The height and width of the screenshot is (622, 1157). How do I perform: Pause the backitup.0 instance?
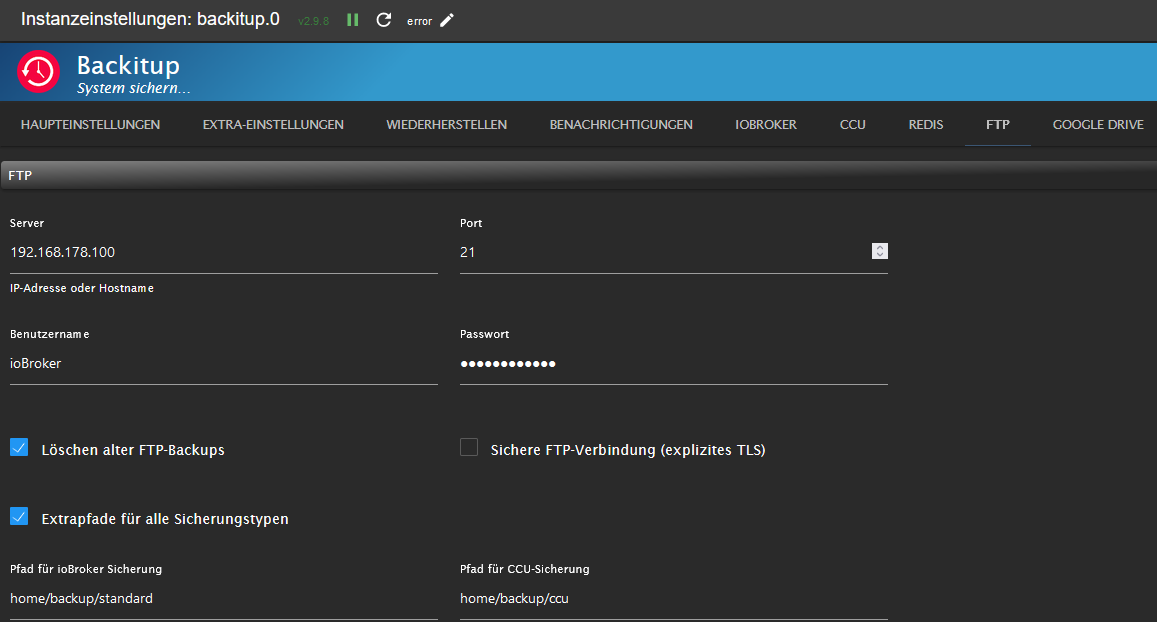pyautogui.click(x=353, y=20)
